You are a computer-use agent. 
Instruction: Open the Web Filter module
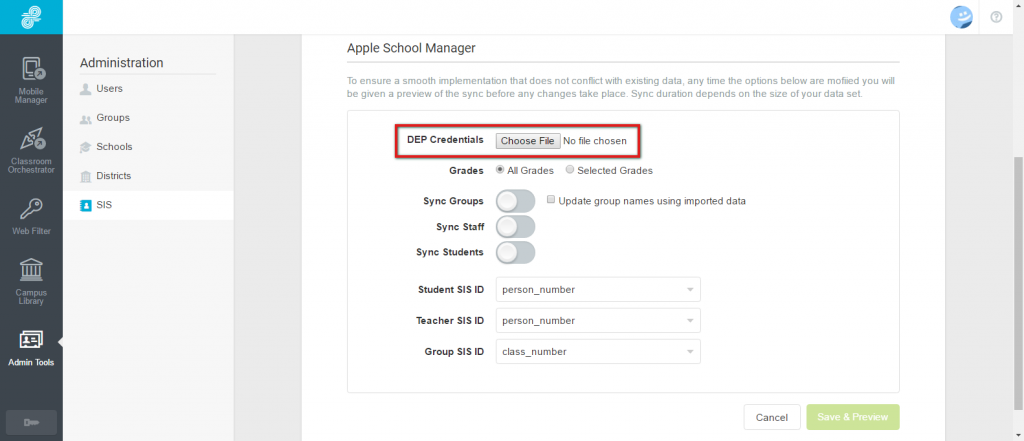(31, 217)
